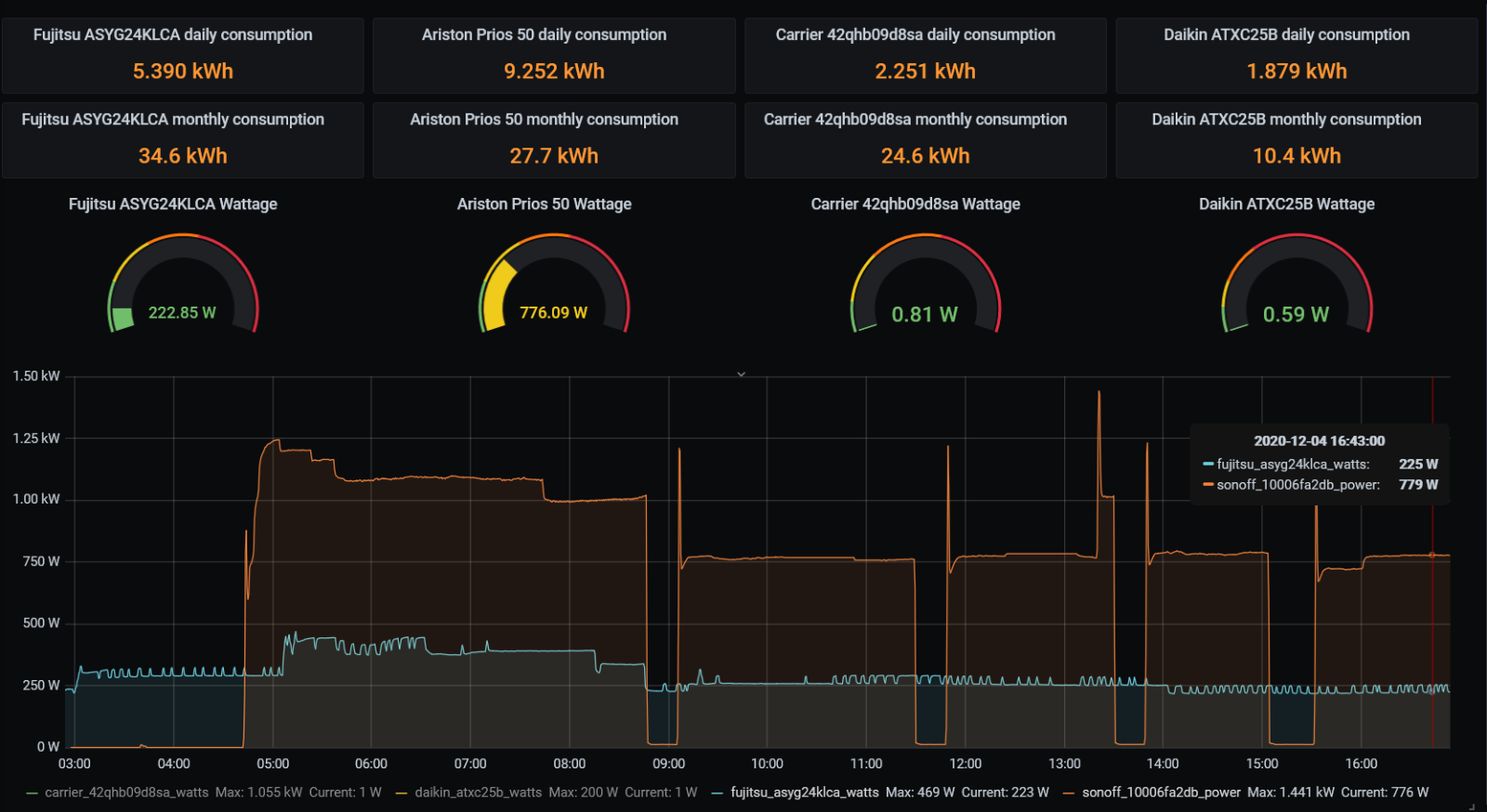This screenshot has width=1487, height=812.
Task: Open the Carrier 42qhb09d8sa Wattage panel title
Action: [x=915, y=203]
